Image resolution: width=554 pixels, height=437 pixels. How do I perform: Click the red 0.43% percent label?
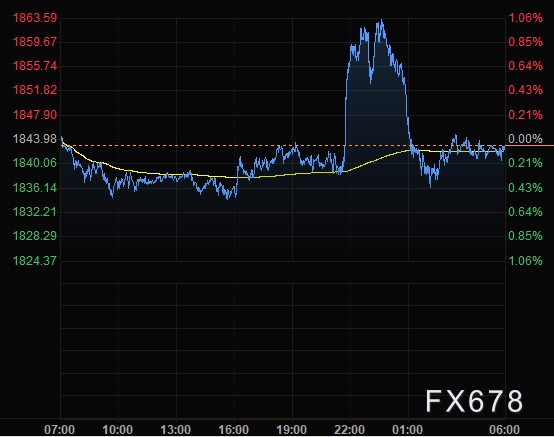coord(525,90)
